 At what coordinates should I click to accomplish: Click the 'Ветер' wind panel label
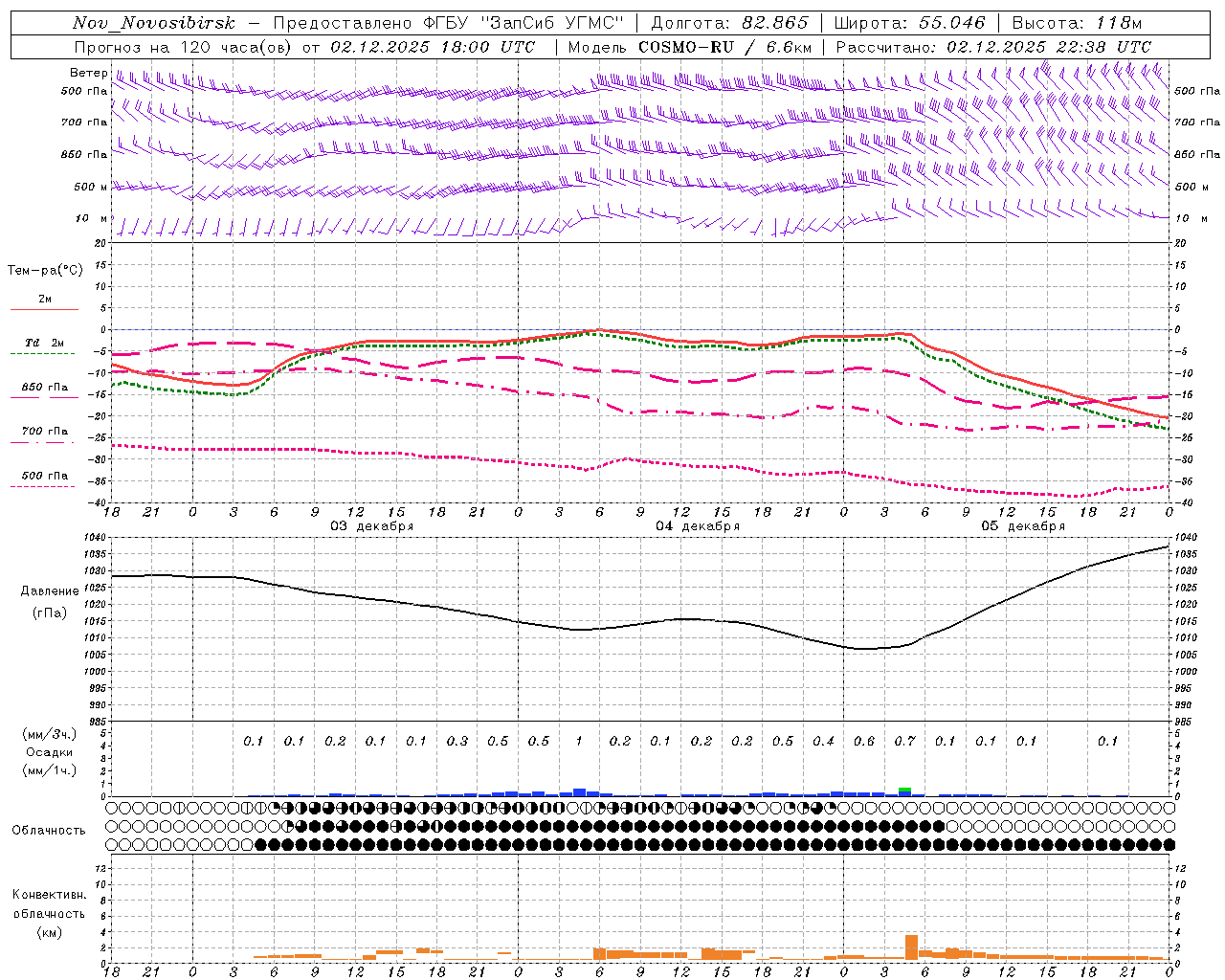point(88,73)
